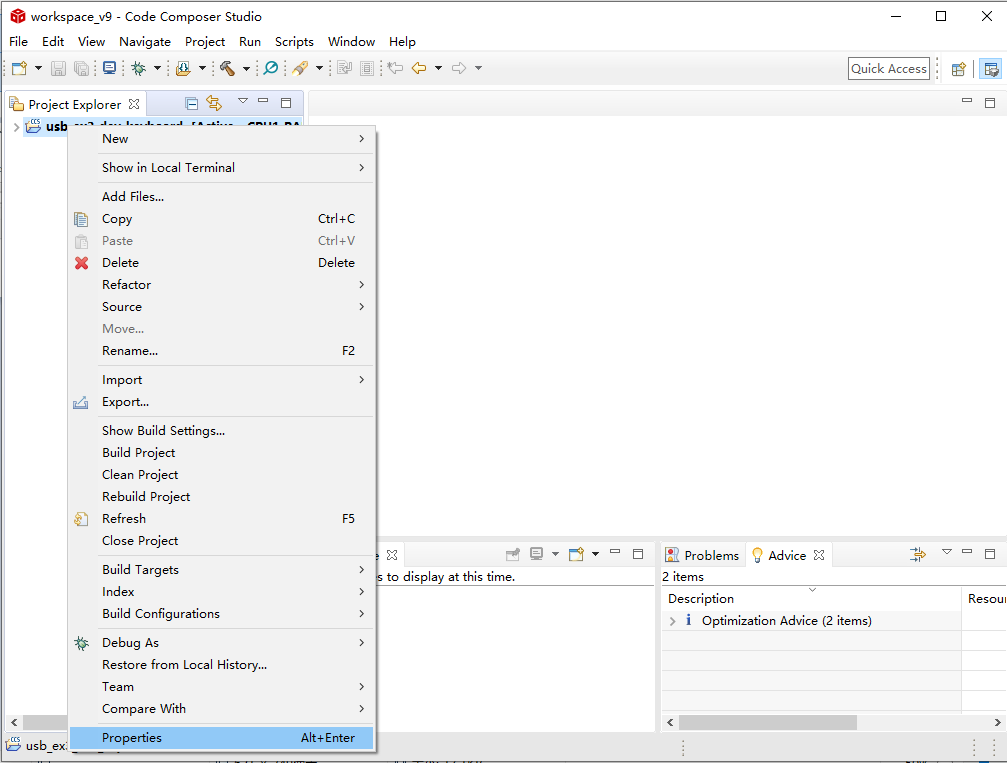
Task: Open the Debug As submenu
Action: [222, 643]
